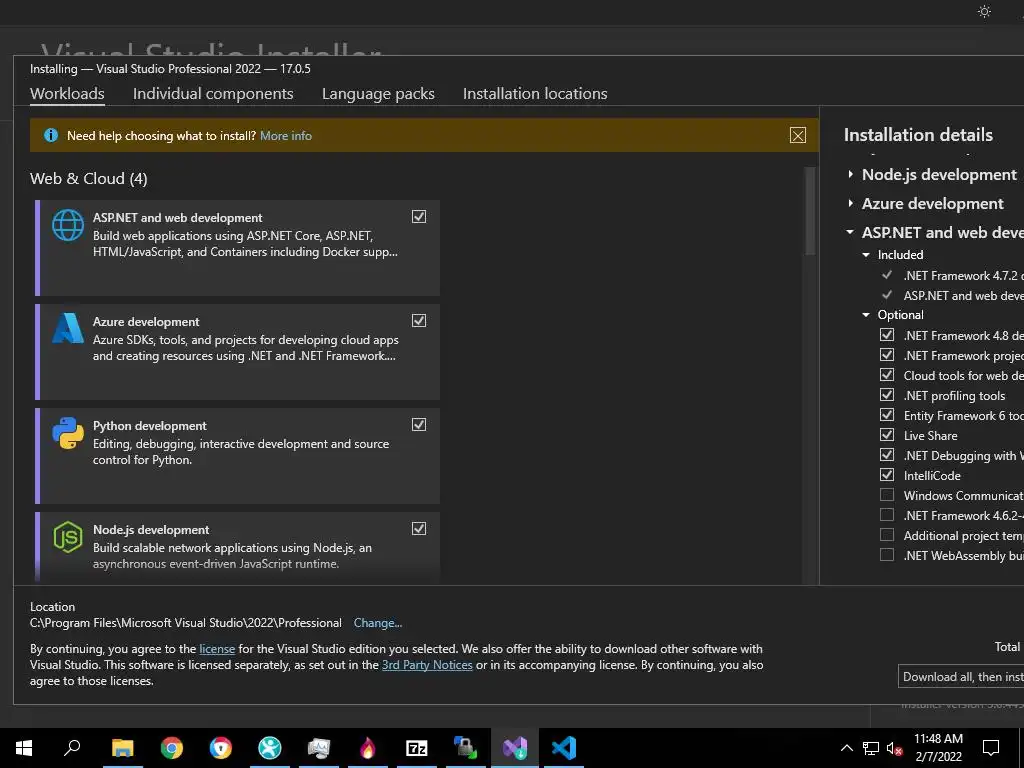Click 'Change...' install location link
The width and height of the screenshot is (1024, 768).
point(377,623)
